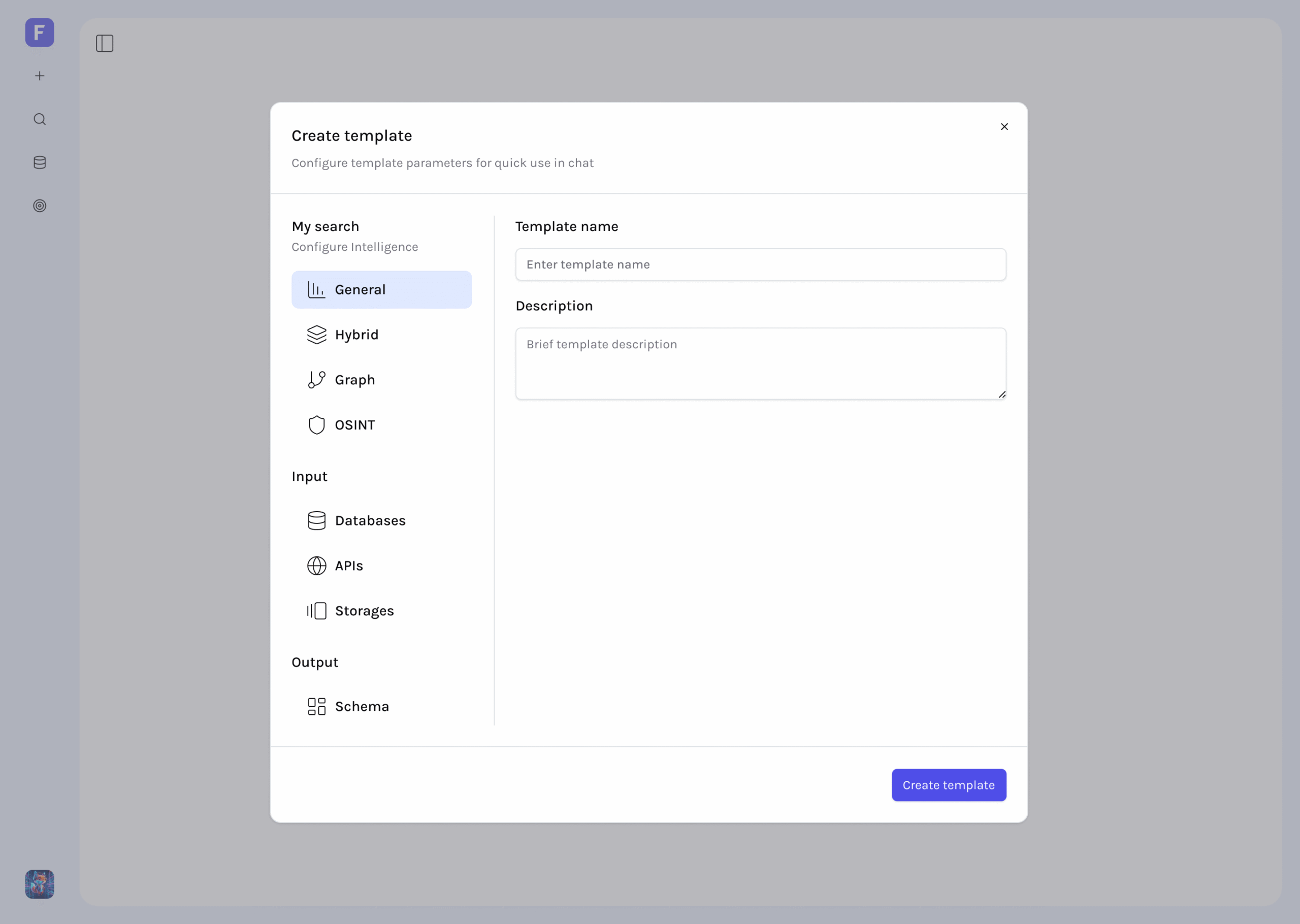Click the purple F app logo
This screenshot has width=1300, height=924.
tap(39, 32)
